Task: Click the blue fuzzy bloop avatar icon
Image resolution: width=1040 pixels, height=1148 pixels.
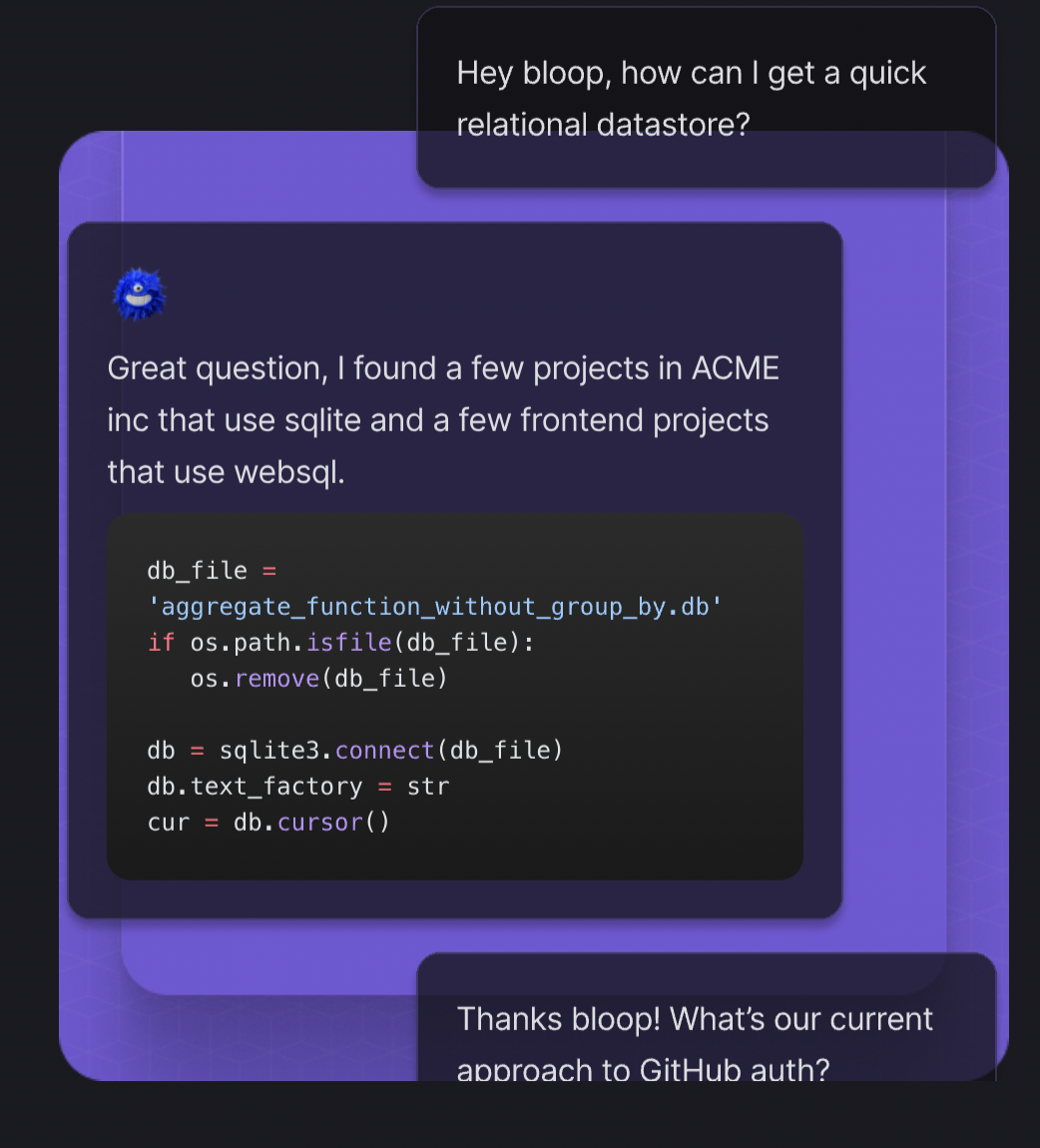Action: pyautogui.click(x=139, y=294)
